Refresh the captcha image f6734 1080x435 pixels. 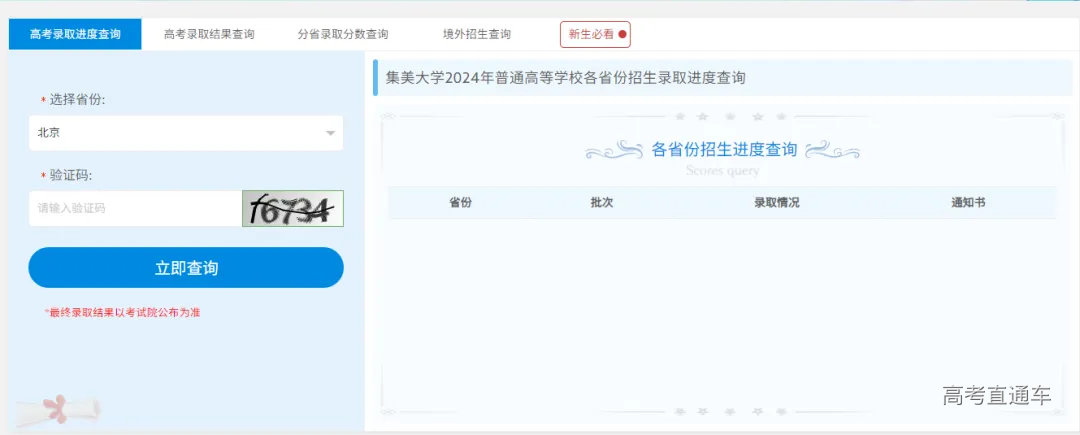[x=293, y=209]
